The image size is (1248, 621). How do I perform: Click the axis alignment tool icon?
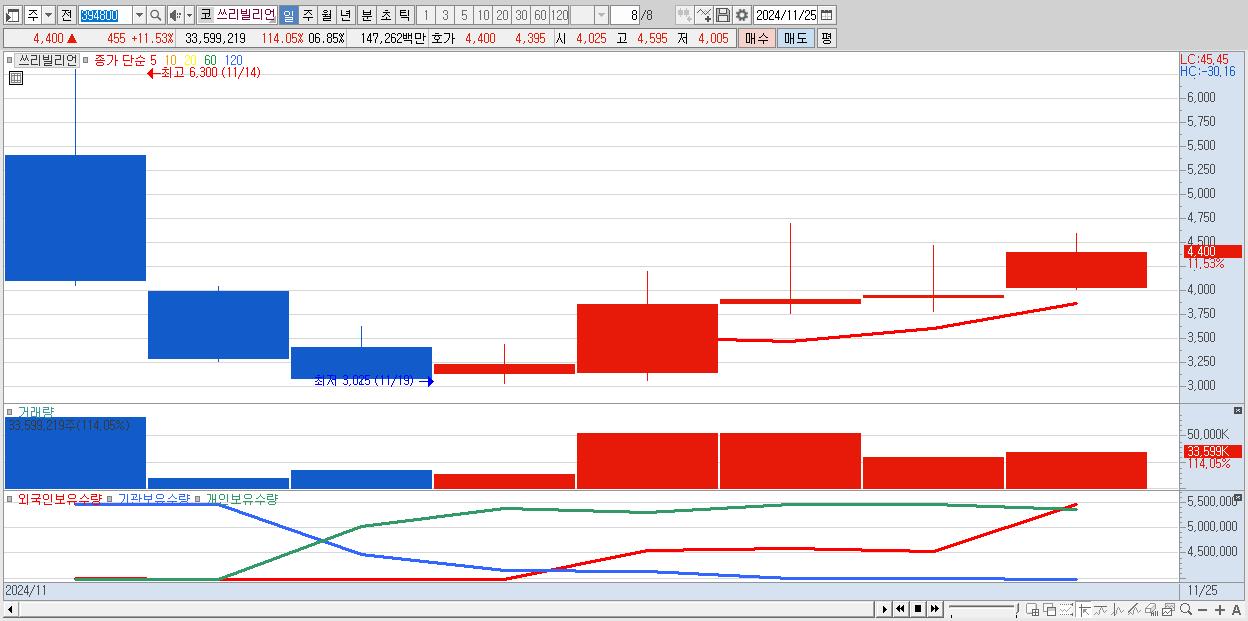pyautogui.click(x=1083, y=609)
